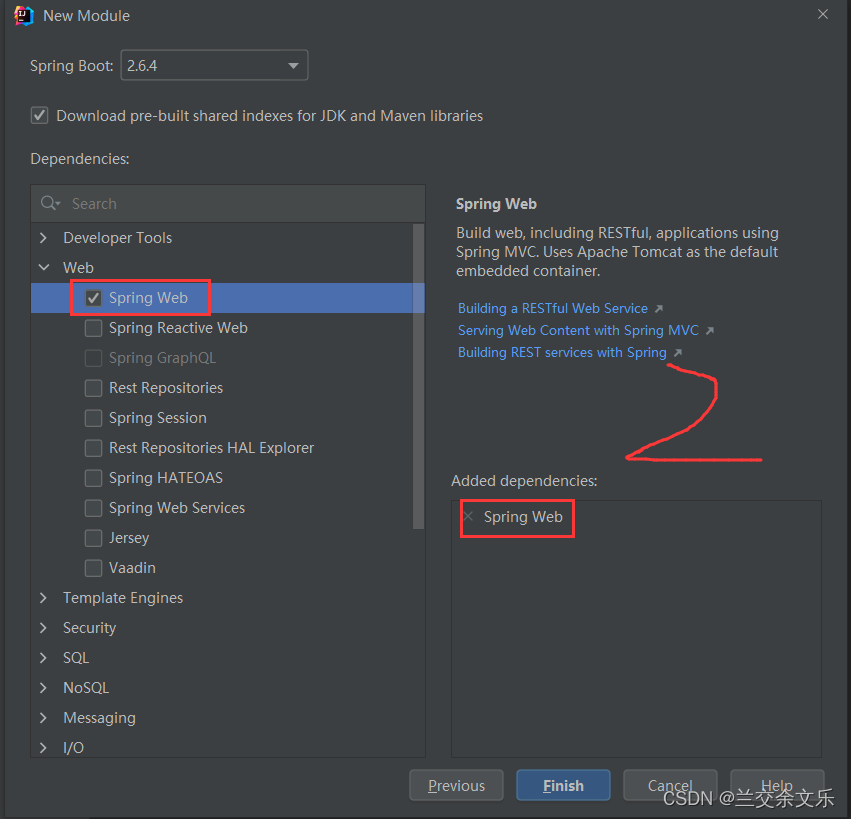Open Building REST services with Spring link

tap(562, 353)
